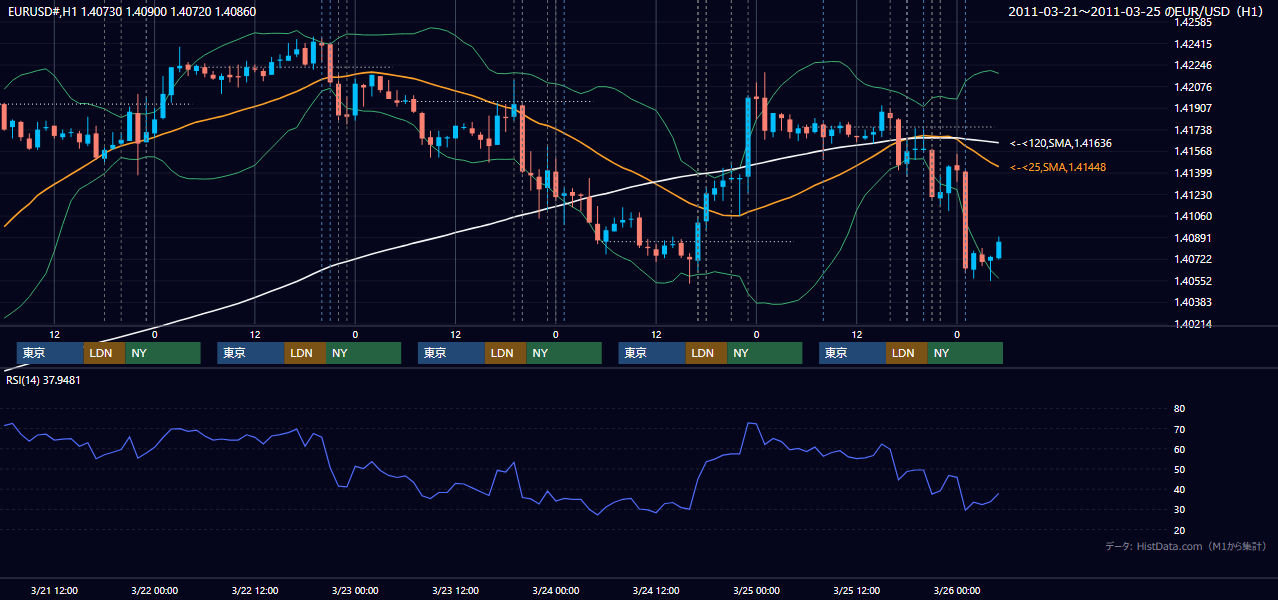Click the 3/26 00:00 time label

(x=957, y=591)
